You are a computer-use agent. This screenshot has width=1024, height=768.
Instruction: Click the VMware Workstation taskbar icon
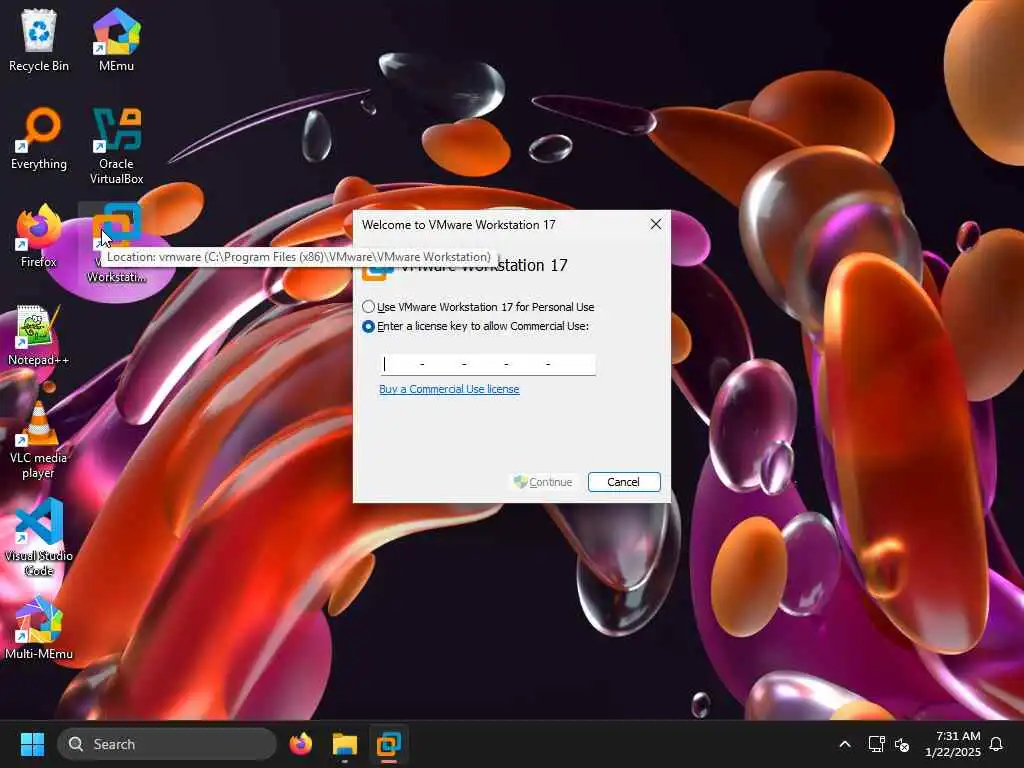click(x=389, y=744)
